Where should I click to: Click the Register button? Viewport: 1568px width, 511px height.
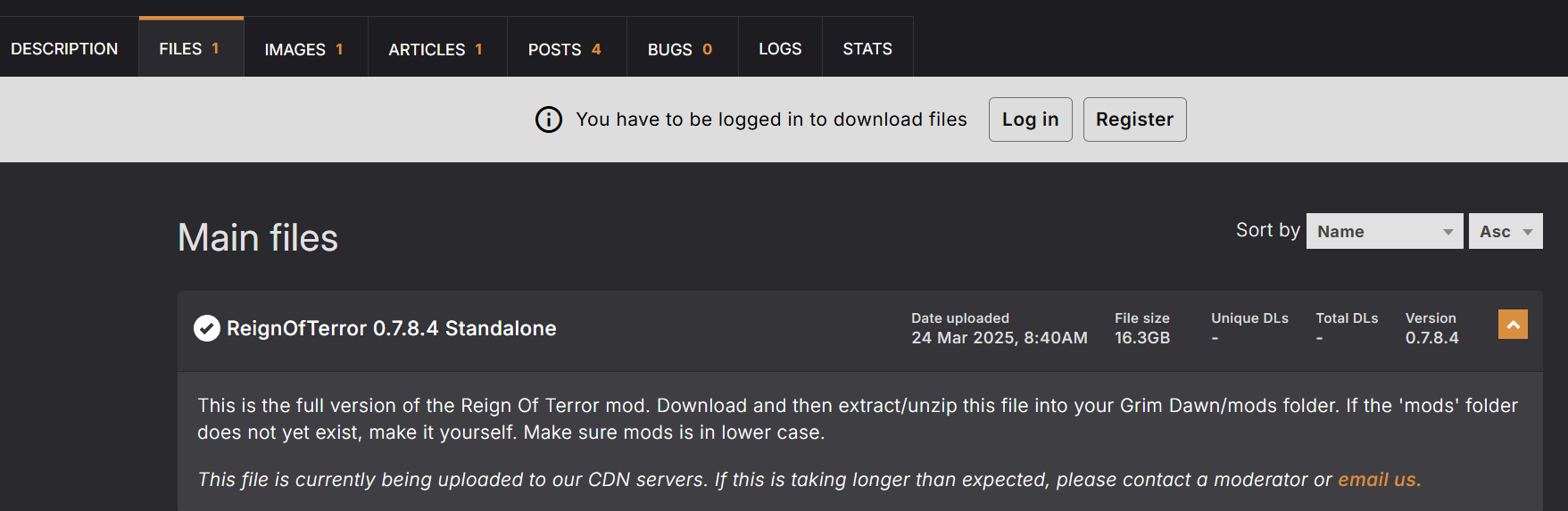click(1134, 120)
